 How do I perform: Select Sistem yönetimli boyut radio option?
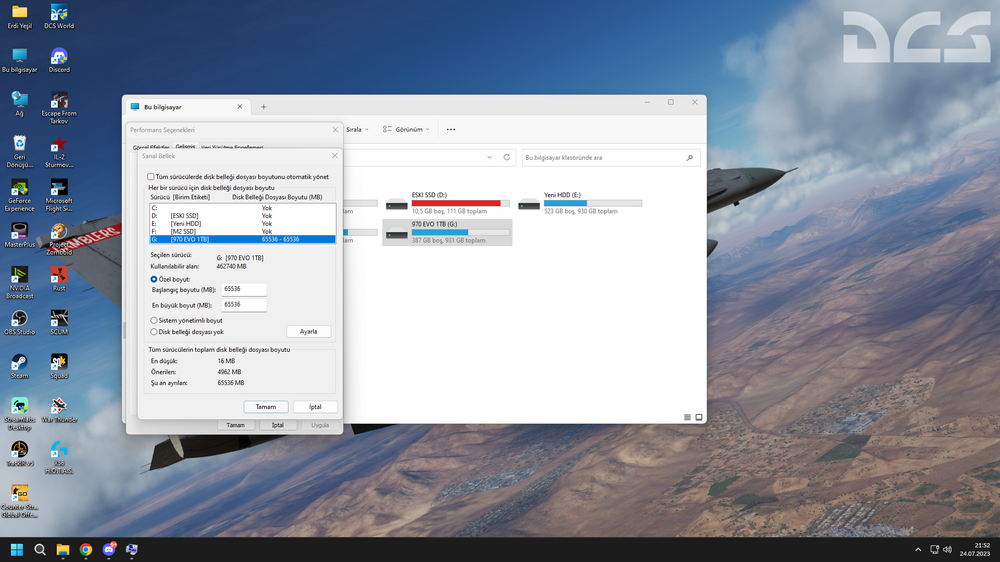[x=154, y=320]
